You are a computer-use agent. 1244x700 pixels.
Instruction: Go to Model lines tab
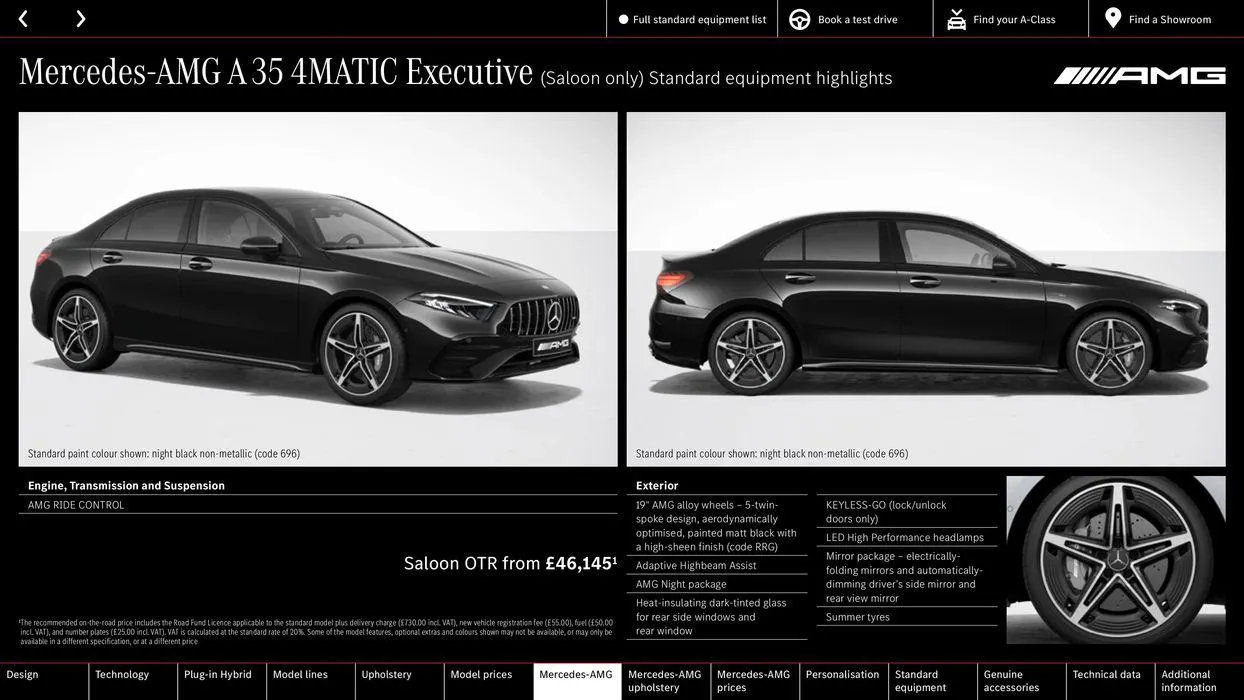(x=300, y=675)
